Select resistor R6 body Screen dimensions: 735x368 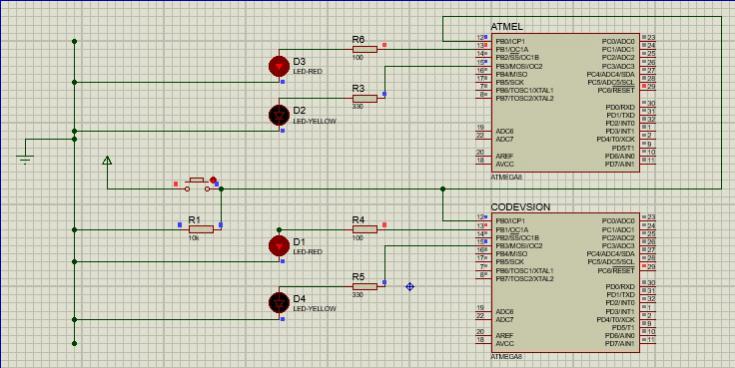(x=365, y=49)
